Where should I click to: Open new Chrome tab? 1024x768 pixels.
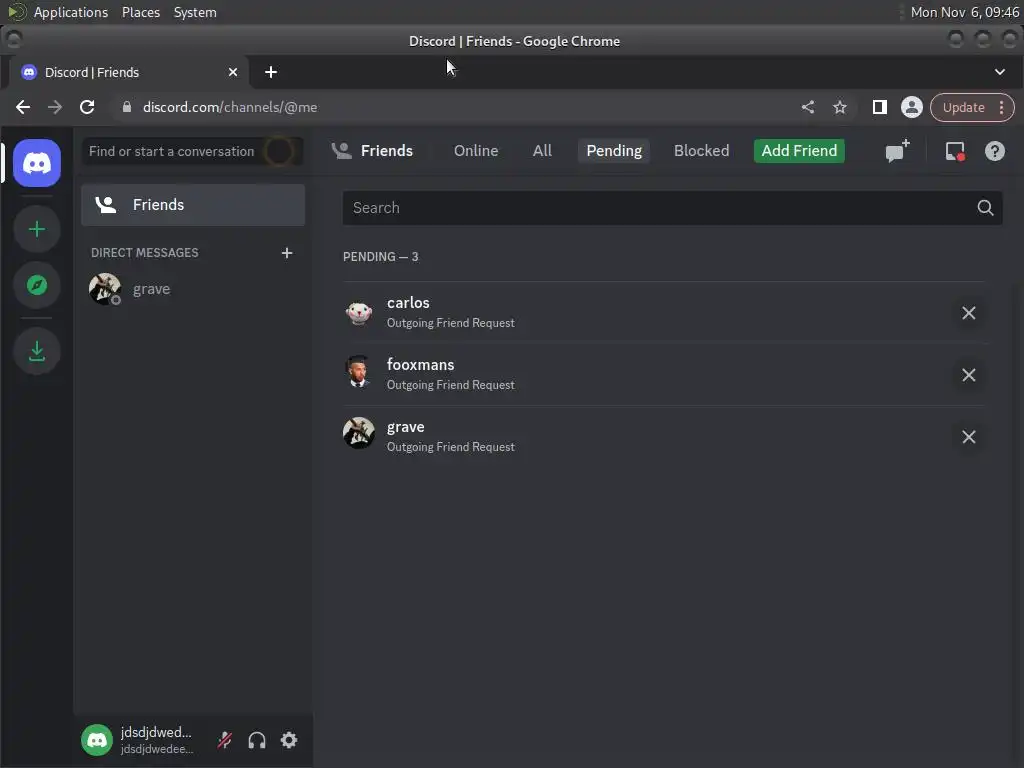271,72
